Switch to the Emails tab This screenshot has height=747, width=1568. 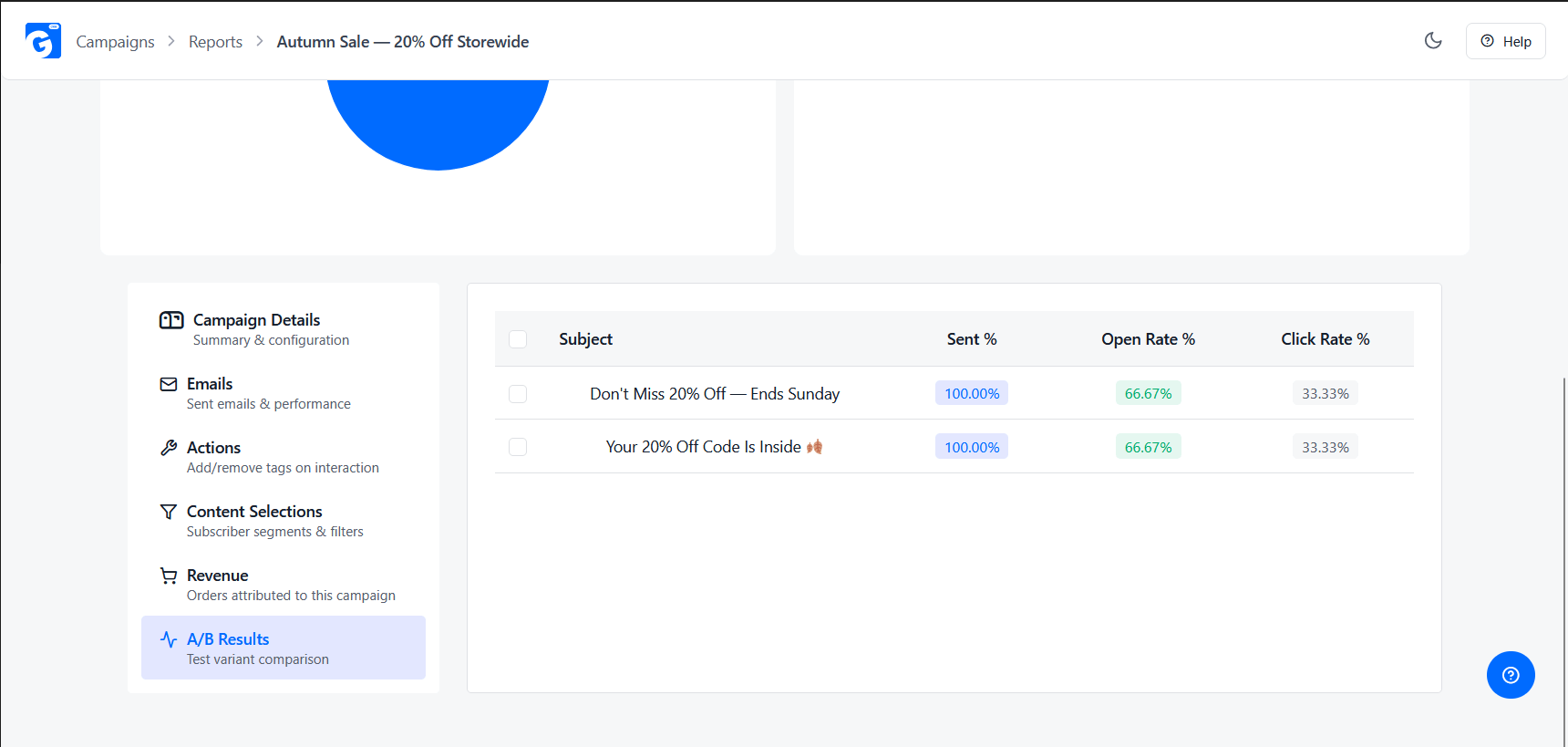tap(284, 393)
